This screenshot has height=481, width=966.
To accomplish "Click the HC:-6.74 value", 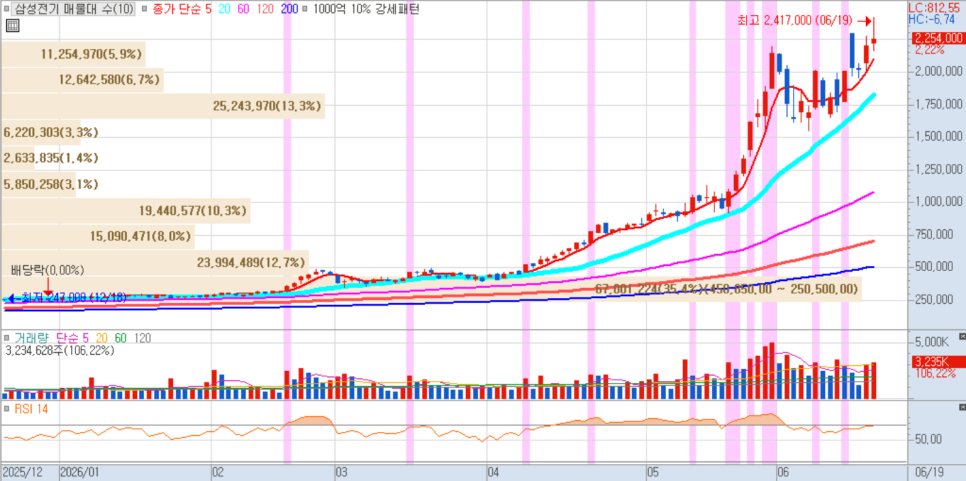I will tap(933, 20).
